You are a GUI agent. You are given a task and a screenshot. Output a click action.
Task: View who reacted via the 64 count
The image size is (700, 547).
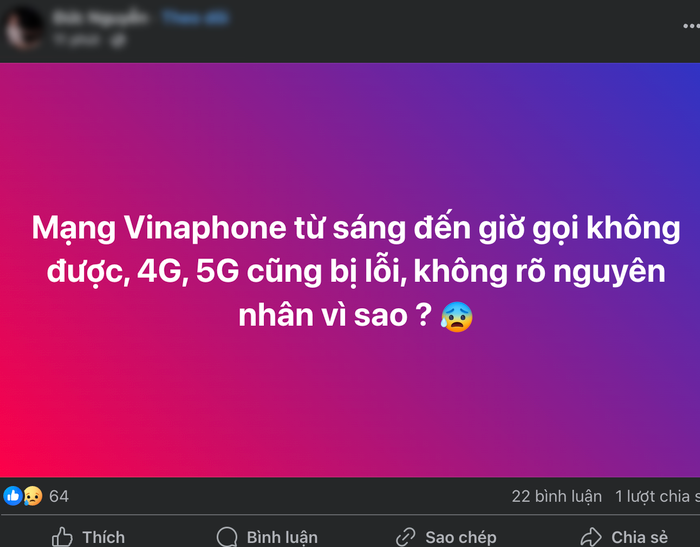point(58,497)
